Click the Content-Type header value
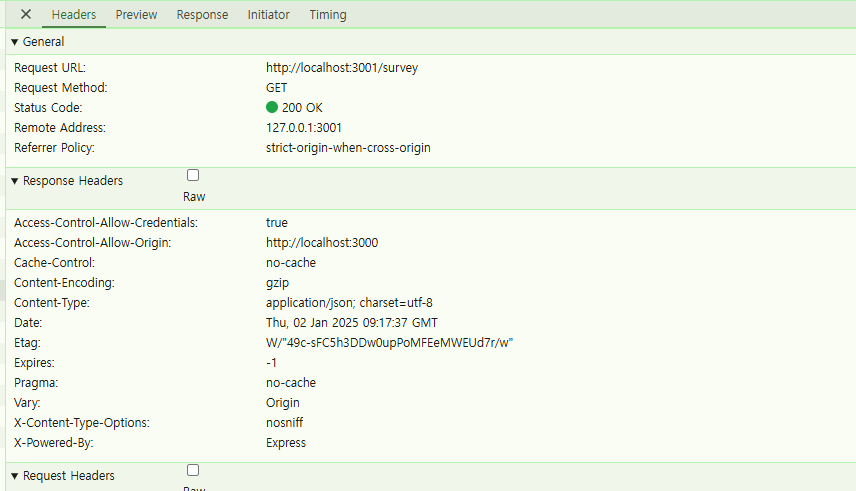 click(349, 303)
